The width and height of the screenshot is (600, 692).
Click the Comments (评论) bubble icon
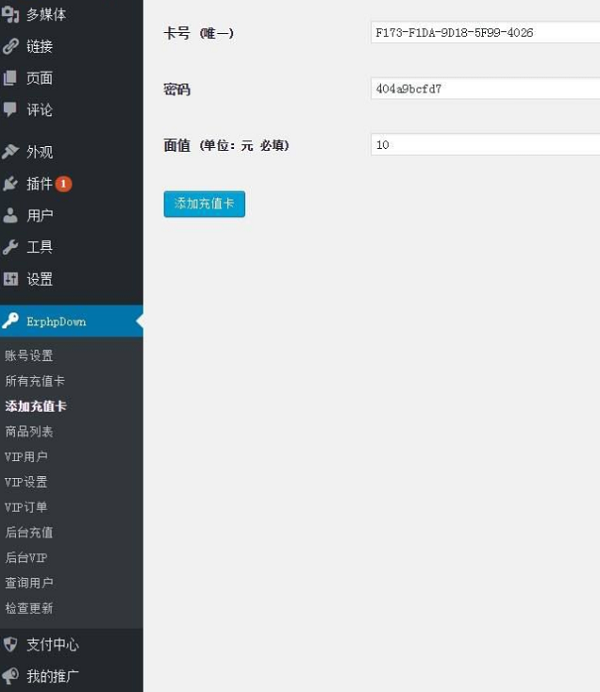coord(10,109)
